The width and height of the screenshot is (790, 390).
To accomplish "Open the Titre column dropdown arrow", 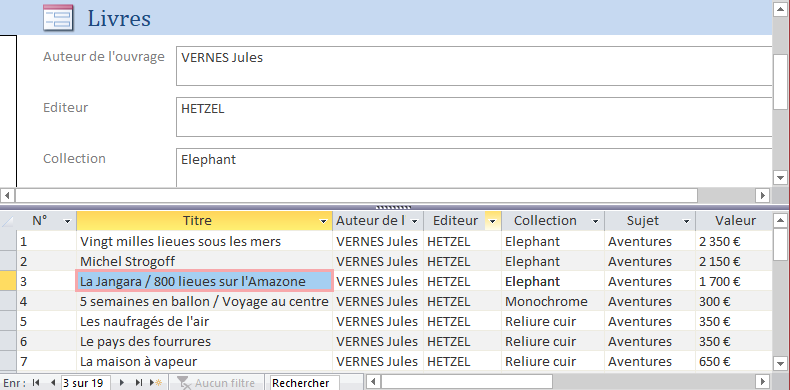I will pyautogui.click(x=323, y=221).
